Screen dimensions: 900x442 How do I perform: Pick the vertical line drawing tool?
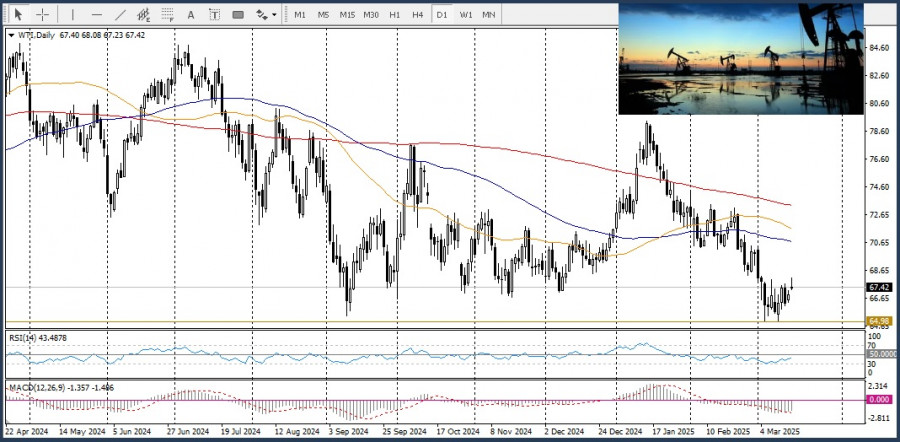tap(71, 15)
